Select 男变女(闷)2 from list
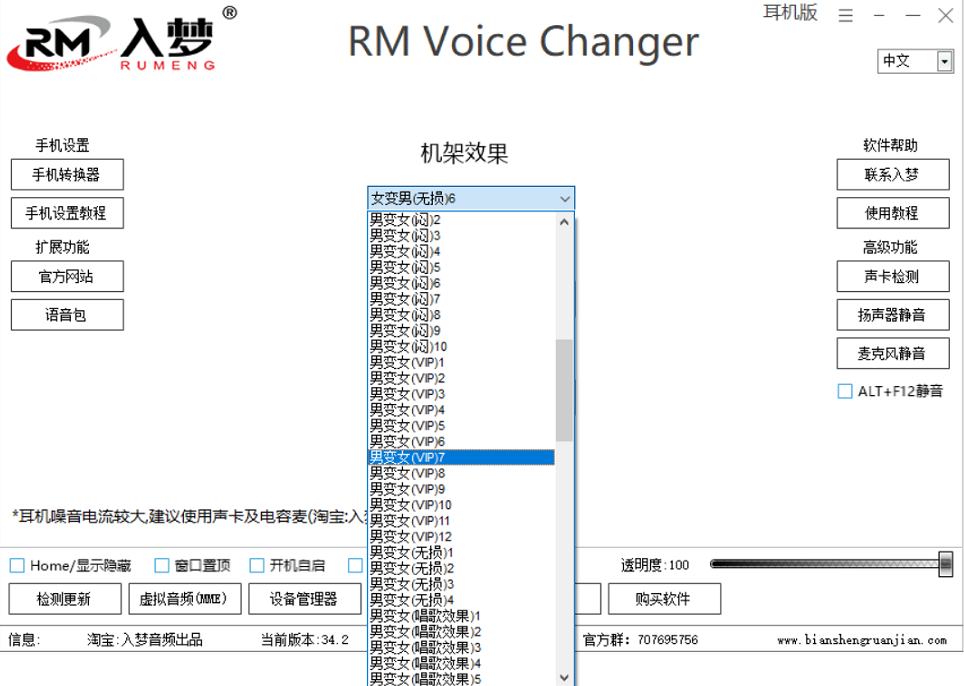This screenshot has width=964, height=686. point(462,220)
